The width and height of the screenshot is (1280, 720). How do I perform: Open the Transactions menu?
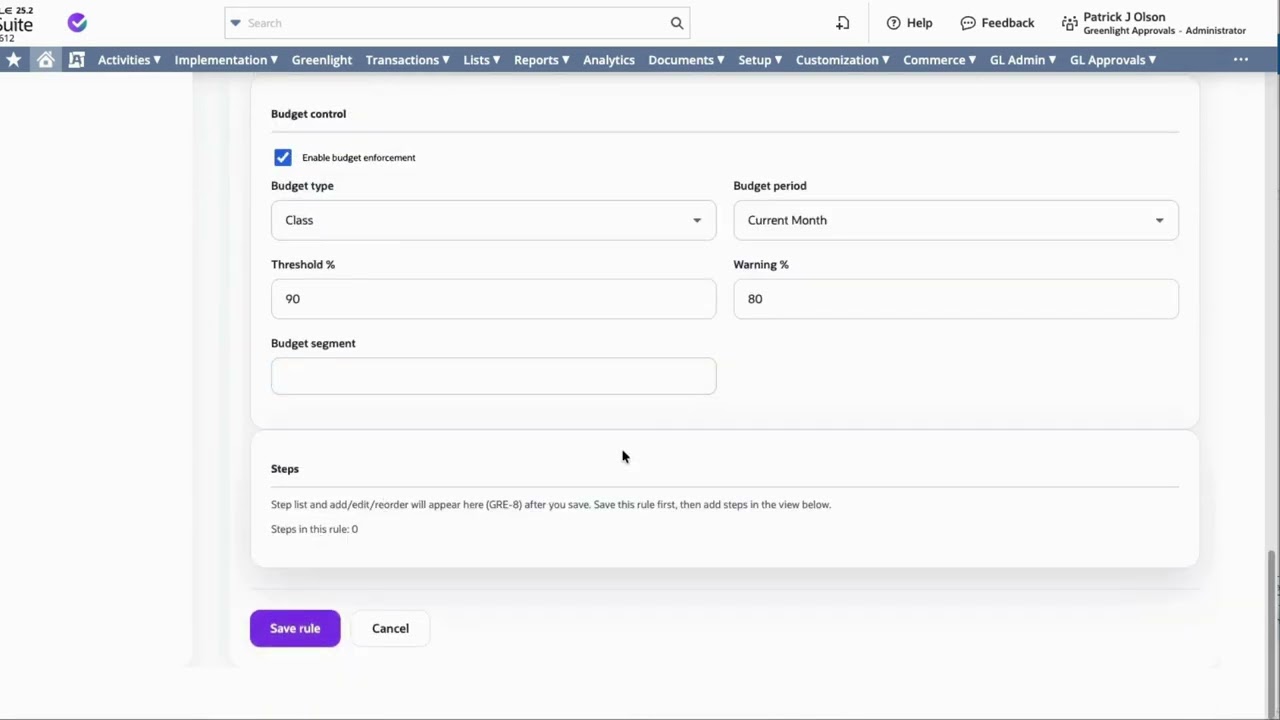coord(407,60)
